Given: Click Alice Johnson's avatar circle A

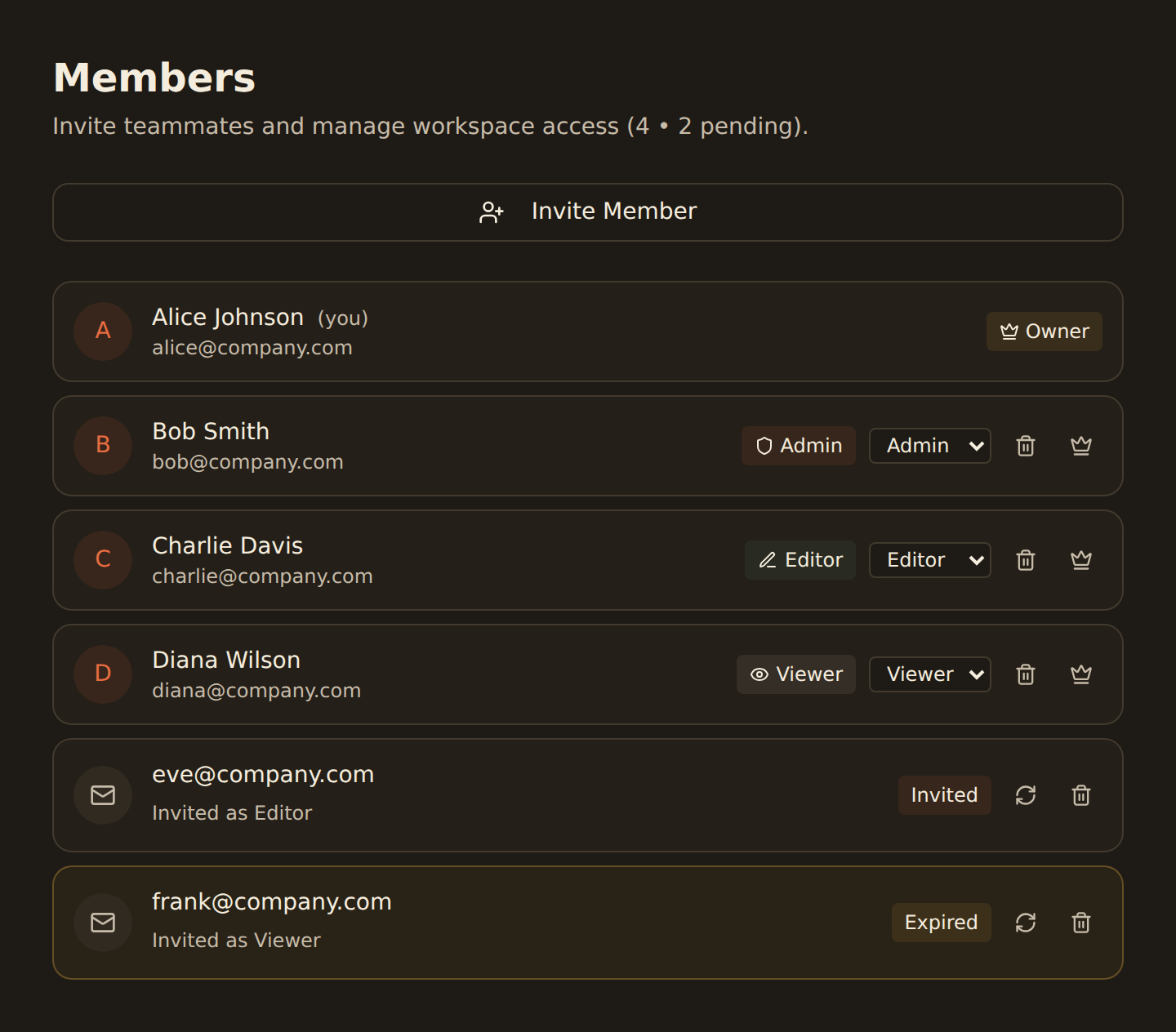Looking at the screenshot, I should pos(103,331).
